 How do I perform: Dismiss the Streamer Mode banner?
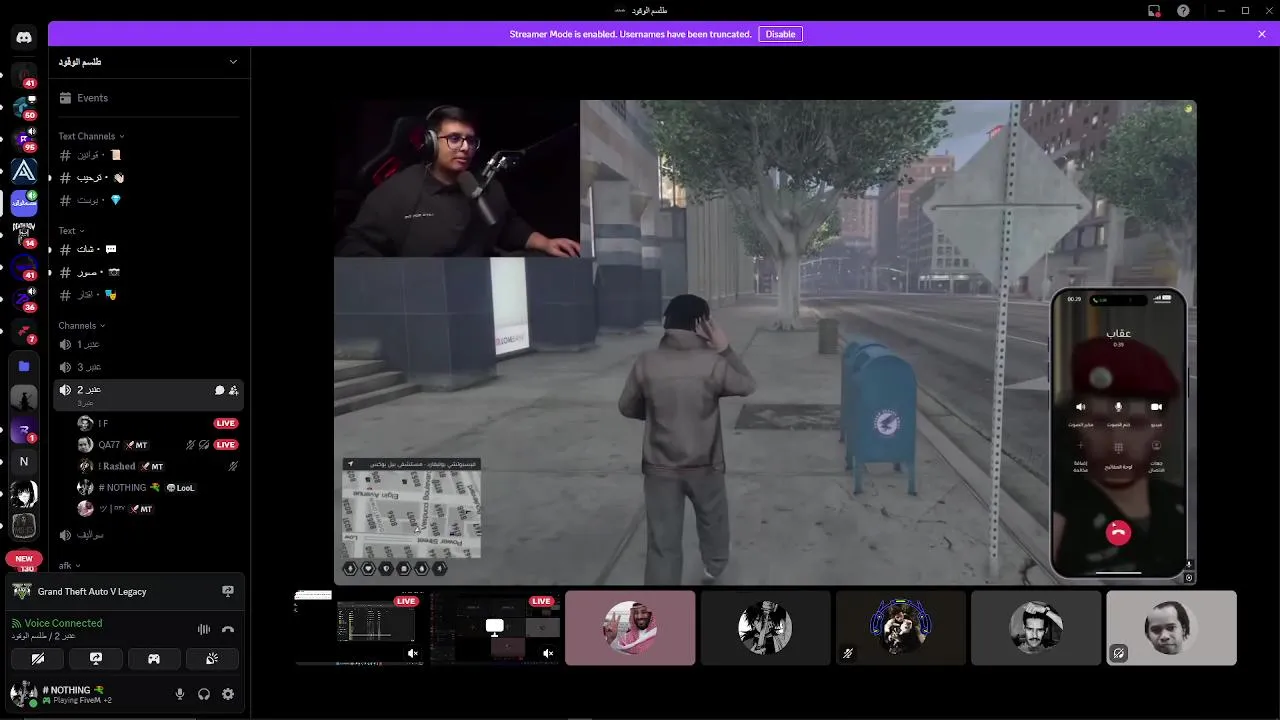click(1262, 34)
